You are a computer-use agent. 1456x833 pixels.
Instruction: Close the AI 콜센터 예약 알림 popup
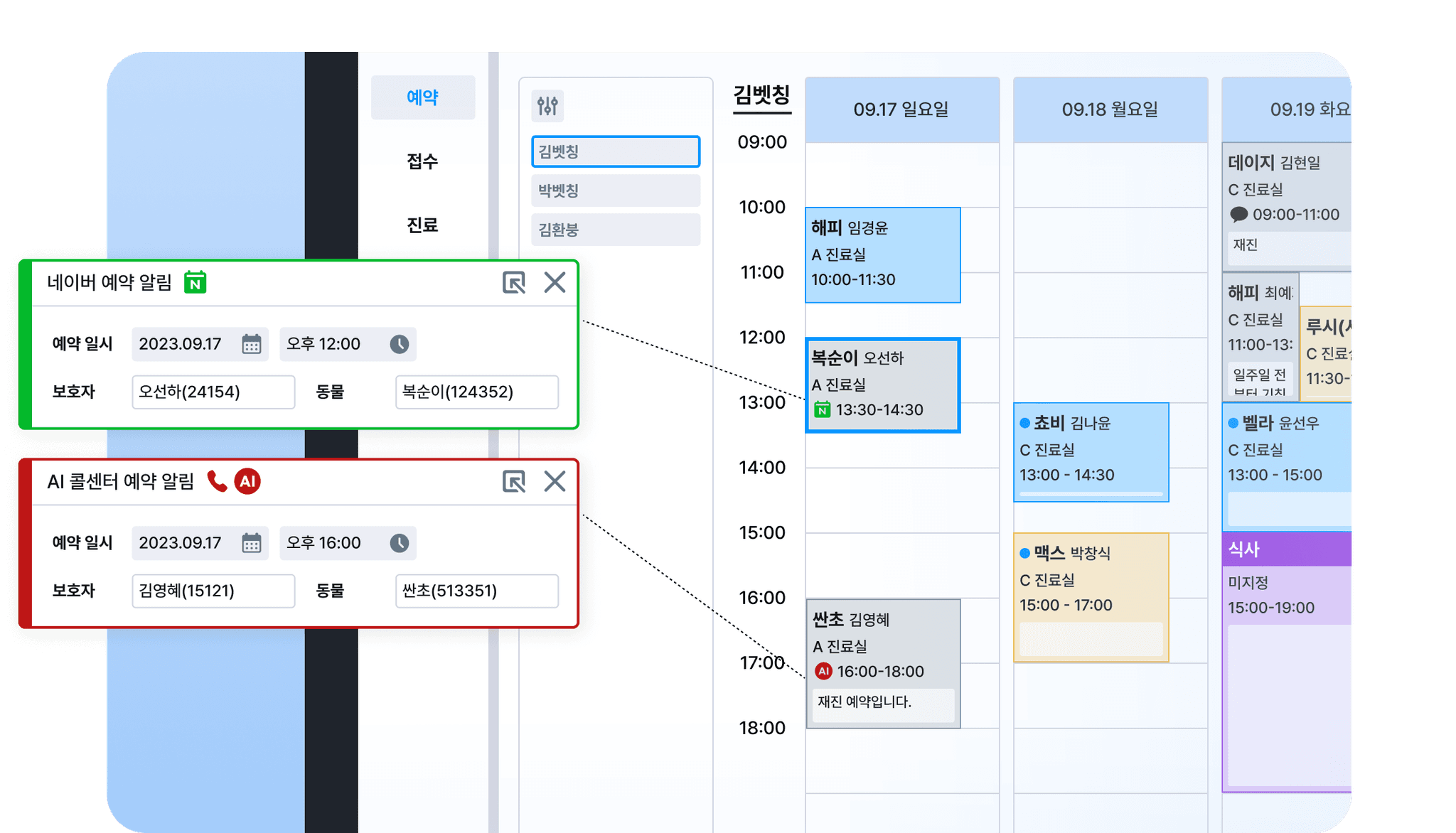(x=555, y=482)
